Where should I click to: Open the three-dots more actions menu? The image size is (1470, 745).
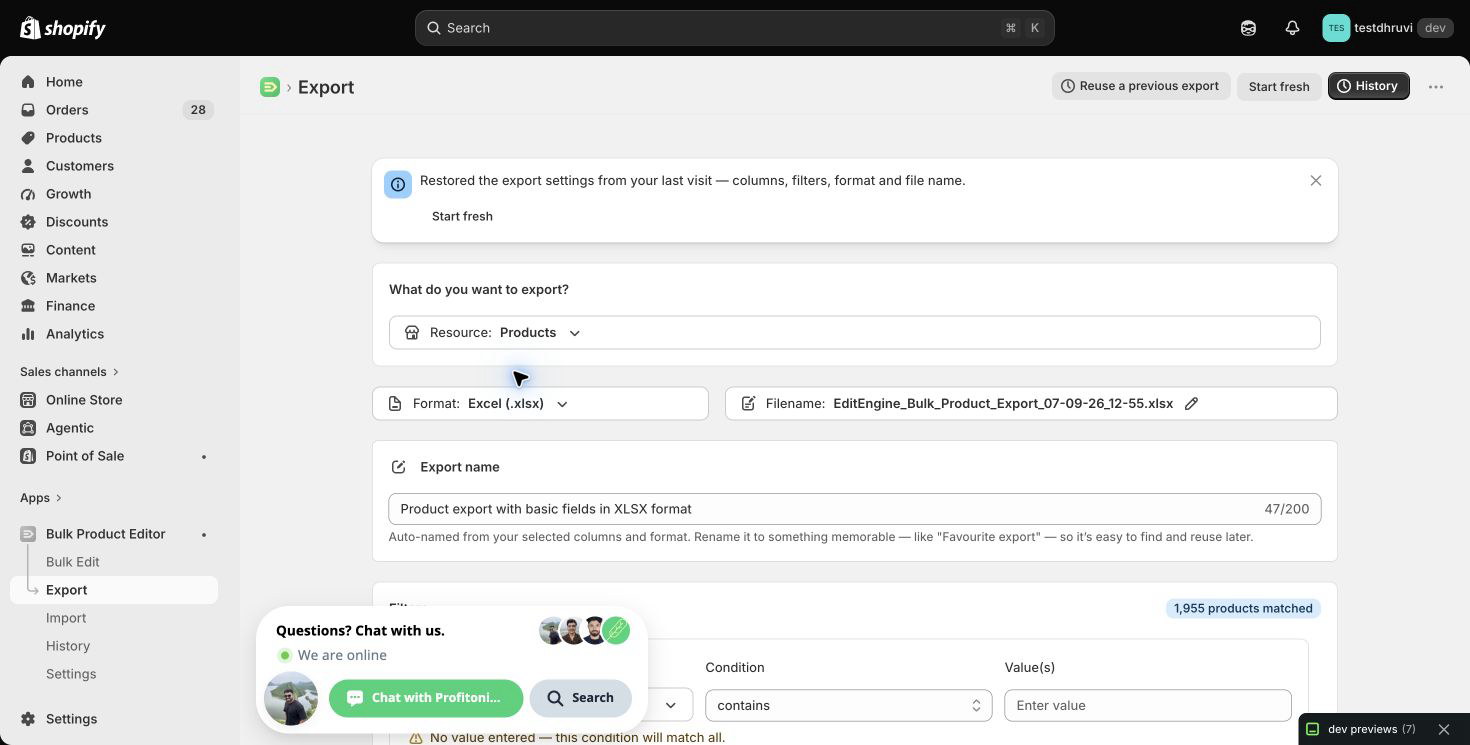(x=1436, y=87)
